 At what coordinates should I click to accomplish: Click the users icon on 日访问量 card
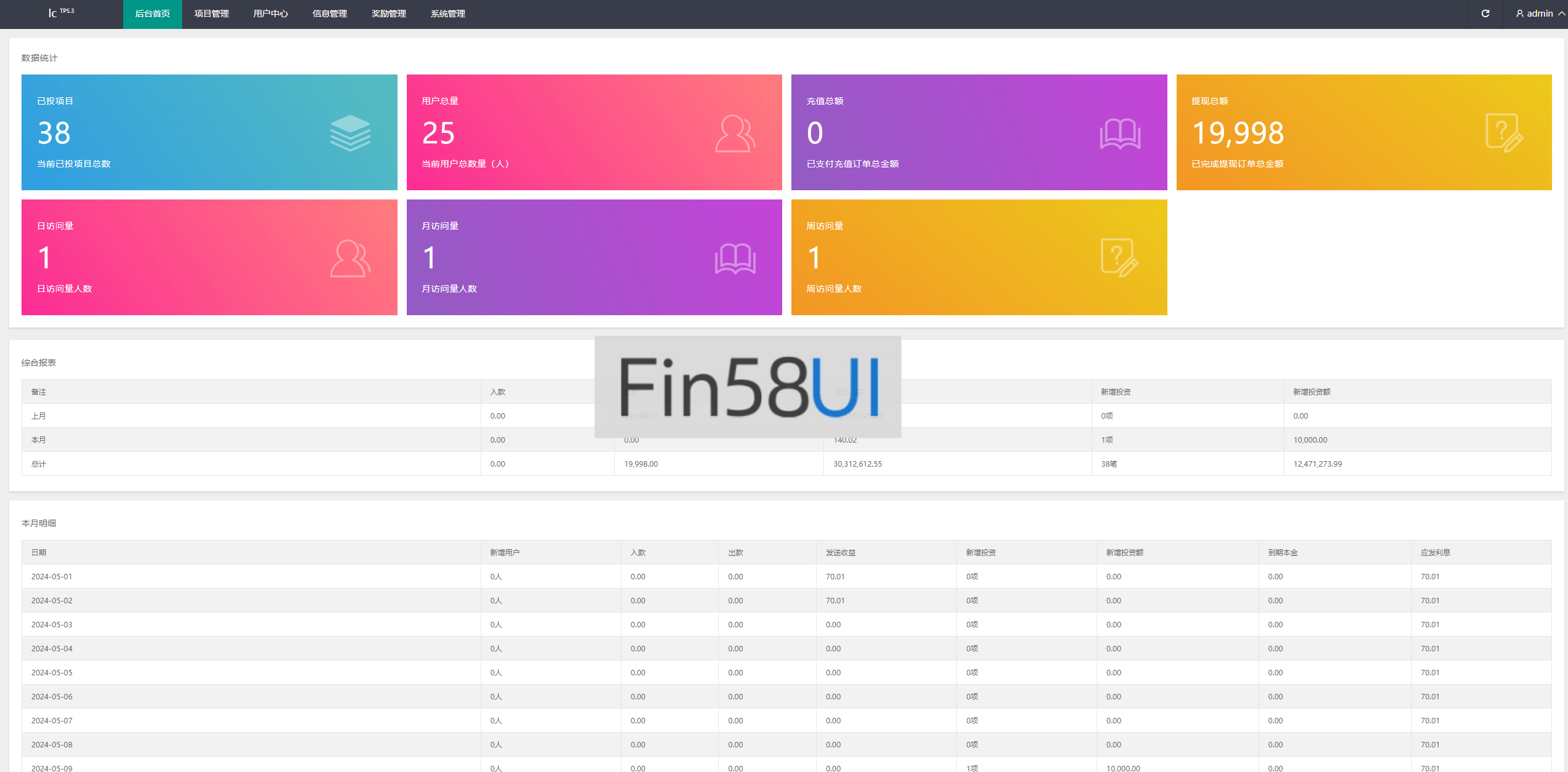pos(350,258)
